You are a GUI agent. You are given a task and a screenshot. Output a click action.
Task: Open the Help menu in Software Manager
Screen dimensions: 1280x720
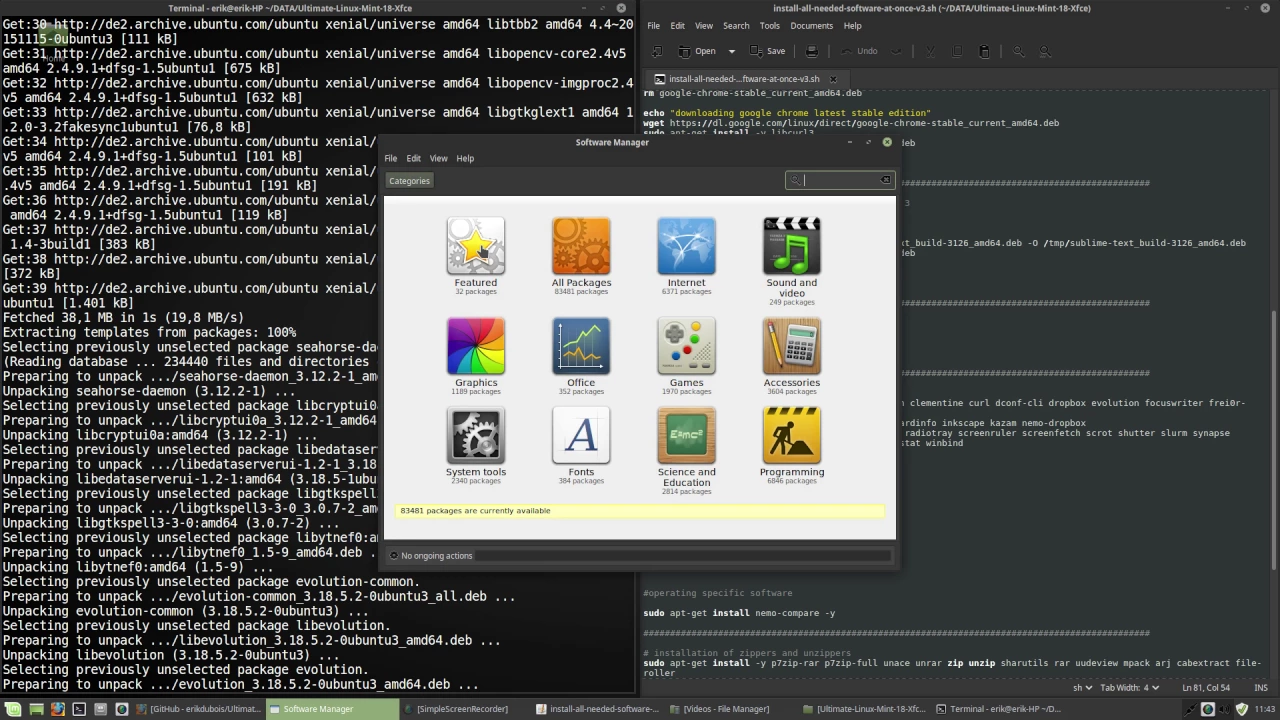[465, 158]
